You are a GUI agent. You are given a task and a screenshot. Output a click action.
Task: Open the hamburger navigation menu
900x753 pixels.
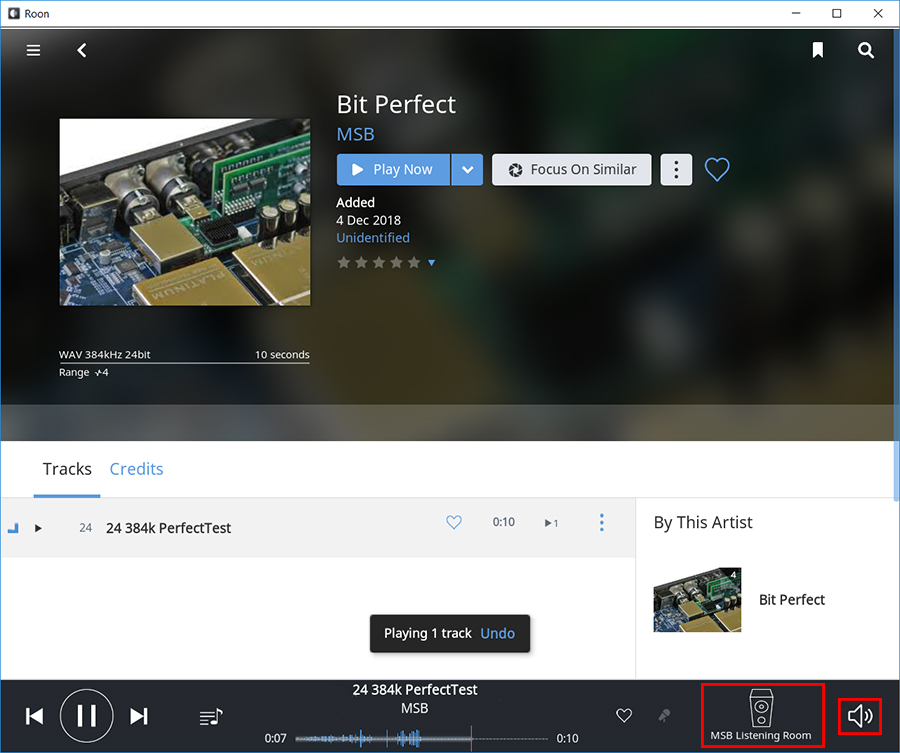pos(34,50)
